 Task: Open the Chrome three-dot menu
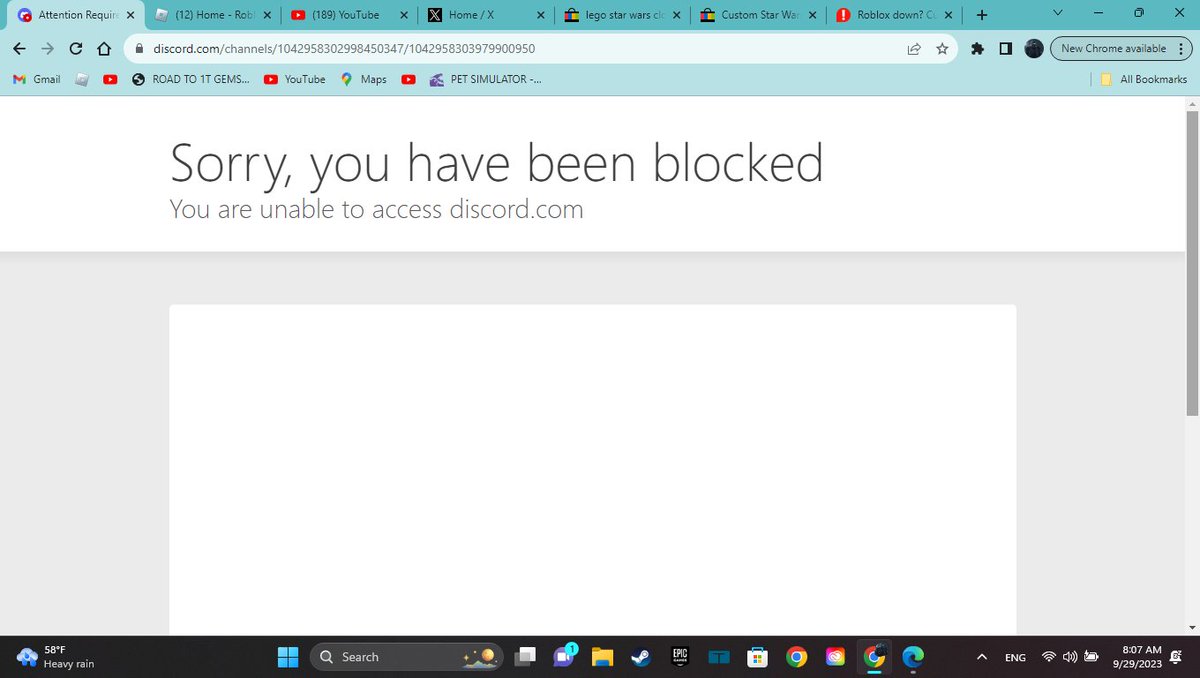1181,48
